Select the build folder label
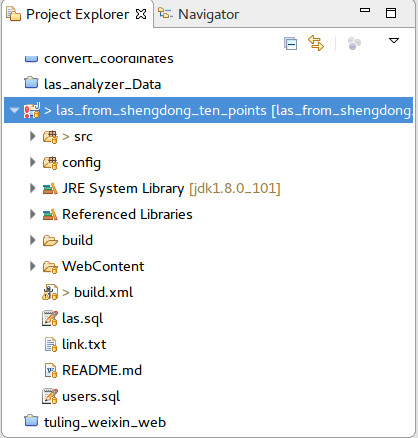The width and height of the screenshot is (418, 438). (x=77, y=240)
